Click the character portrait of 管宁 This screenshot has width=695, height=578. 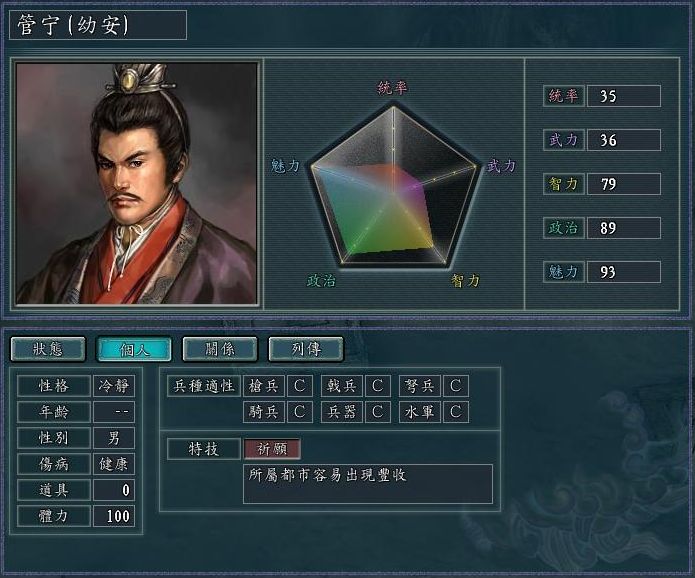pos(136,183)
